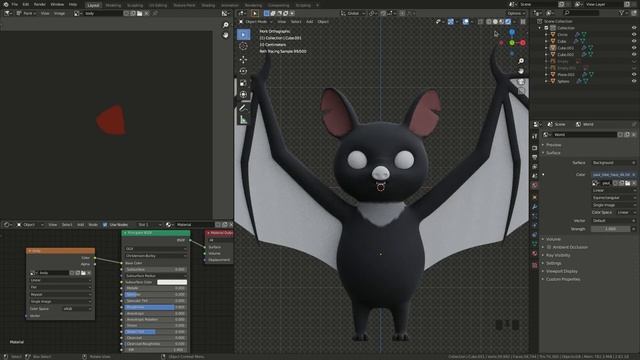
Task: Open the image editor View menu
Action: [x=45, y=13]
